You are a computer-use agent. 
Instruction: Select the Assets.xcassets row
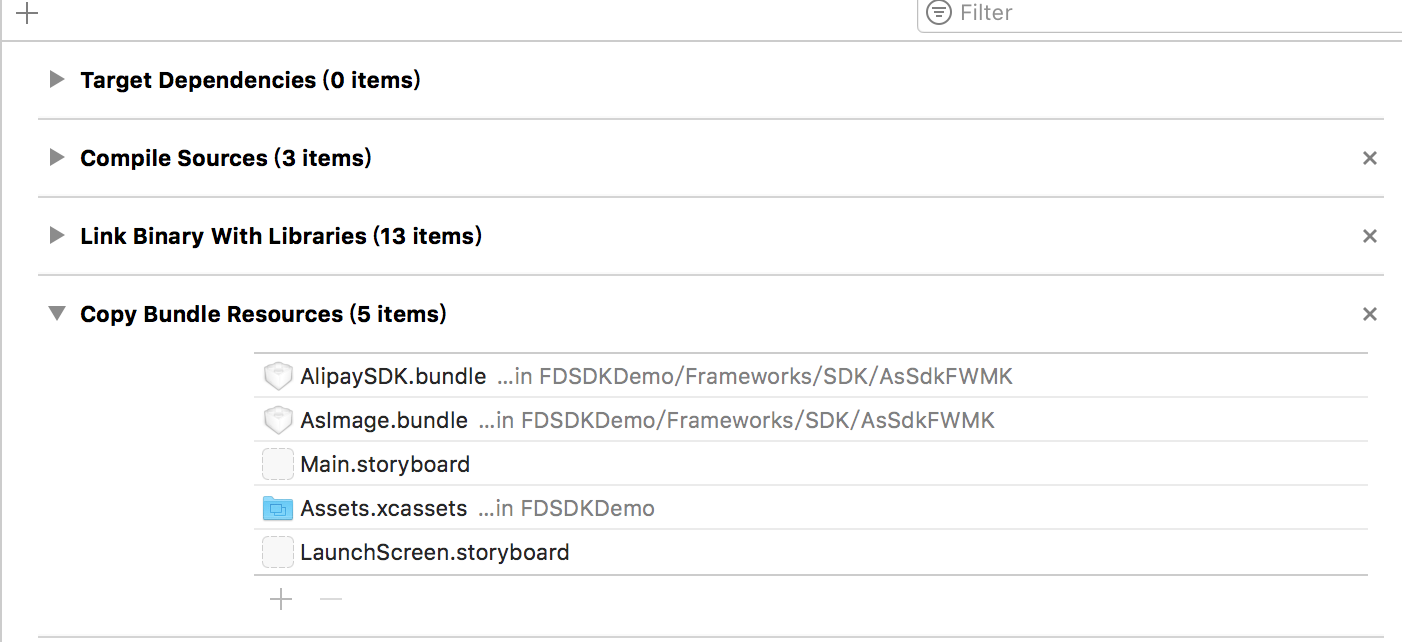[x=811, y=508]
